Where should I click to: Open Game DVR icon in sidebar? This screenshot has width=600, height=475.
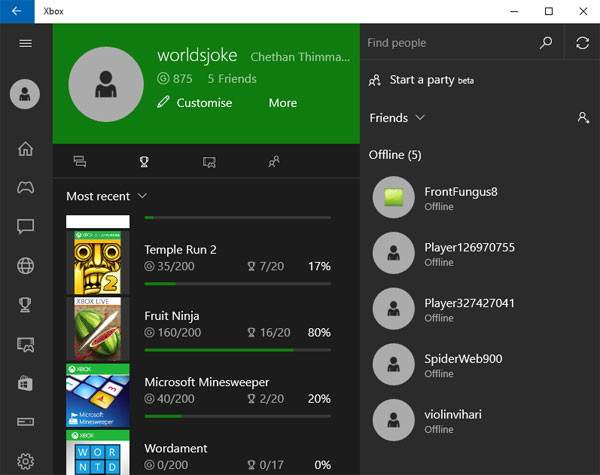[26, 344]
